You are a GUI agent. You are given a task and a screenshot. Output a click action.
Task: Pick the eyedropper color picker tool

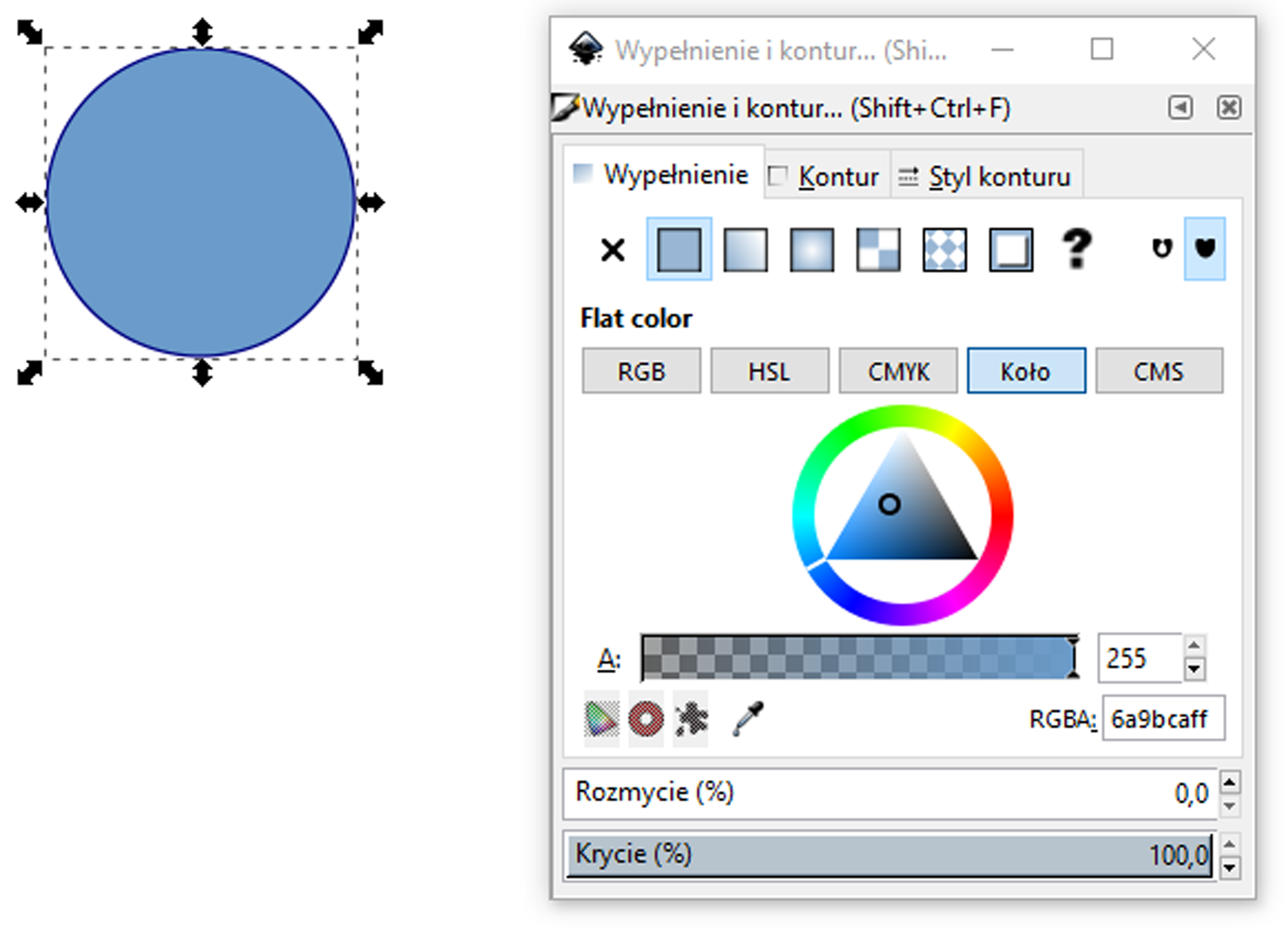(747, 719)
